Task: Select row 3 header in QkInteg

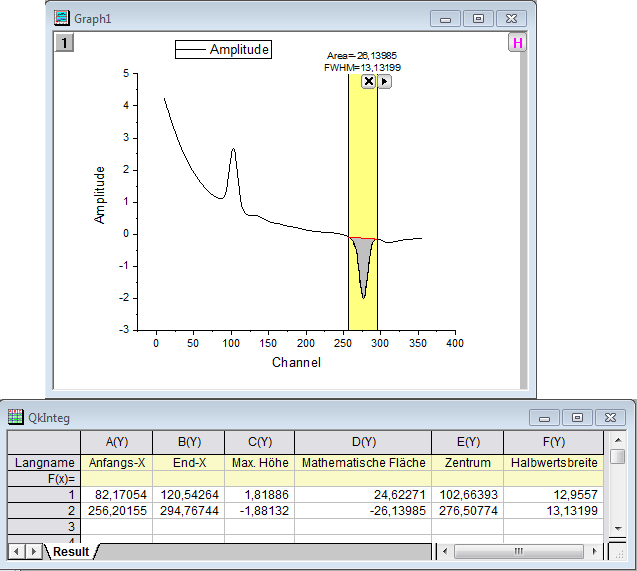Action: [x=44, y=526]
